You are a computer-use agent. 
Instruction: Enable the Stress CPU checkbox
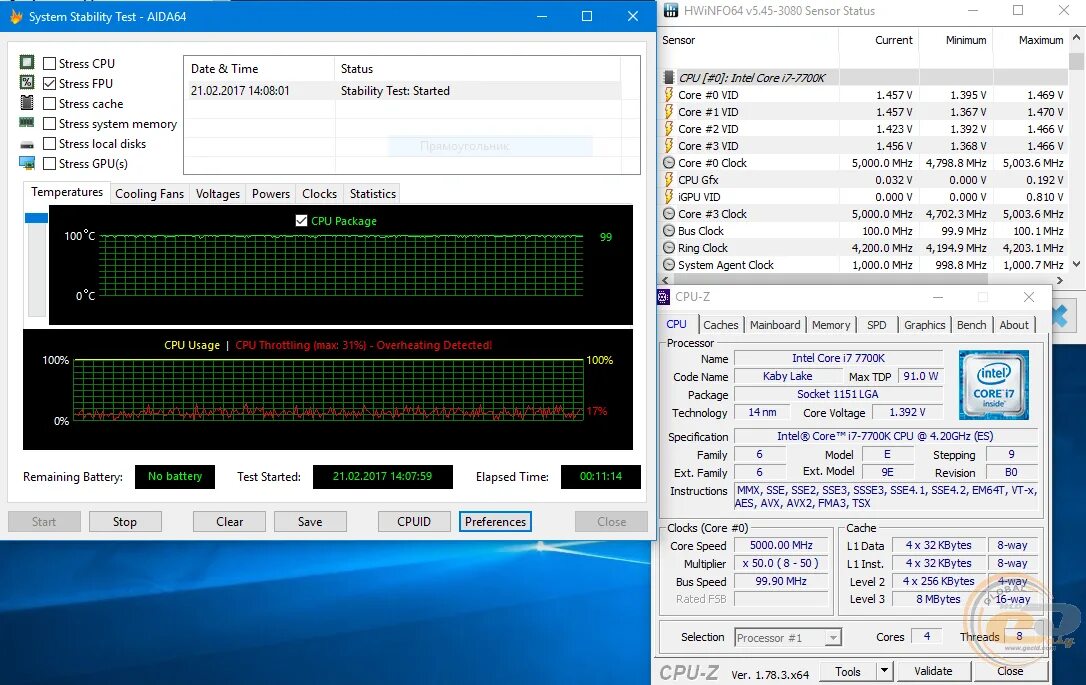click(49, 63)
